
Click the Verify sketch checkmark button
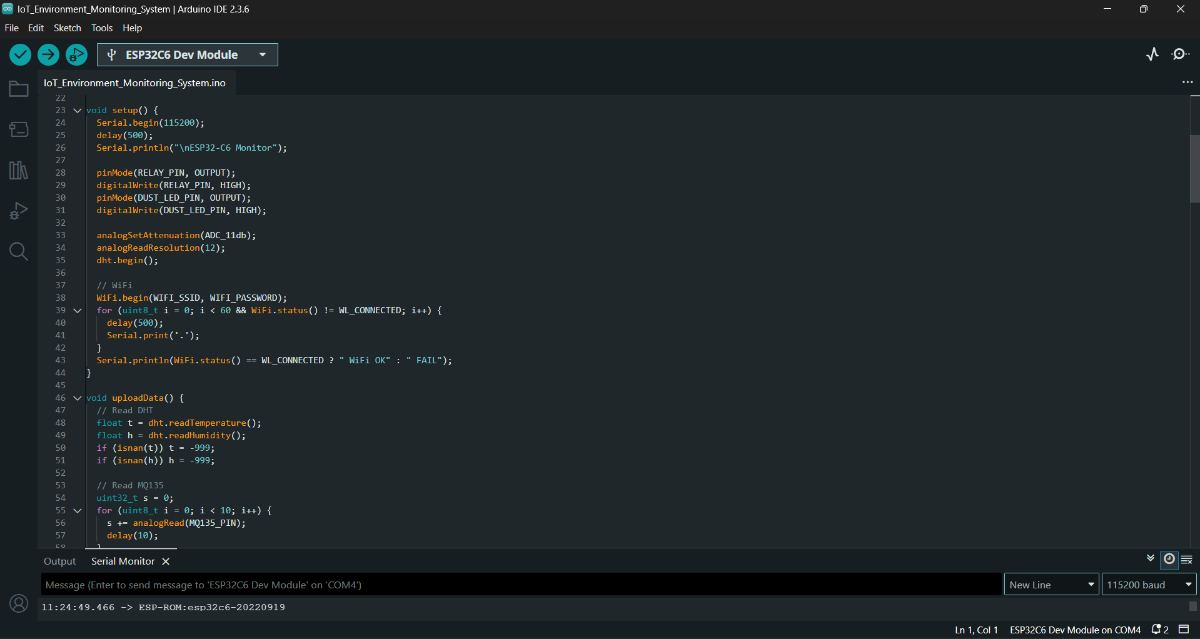20,55
